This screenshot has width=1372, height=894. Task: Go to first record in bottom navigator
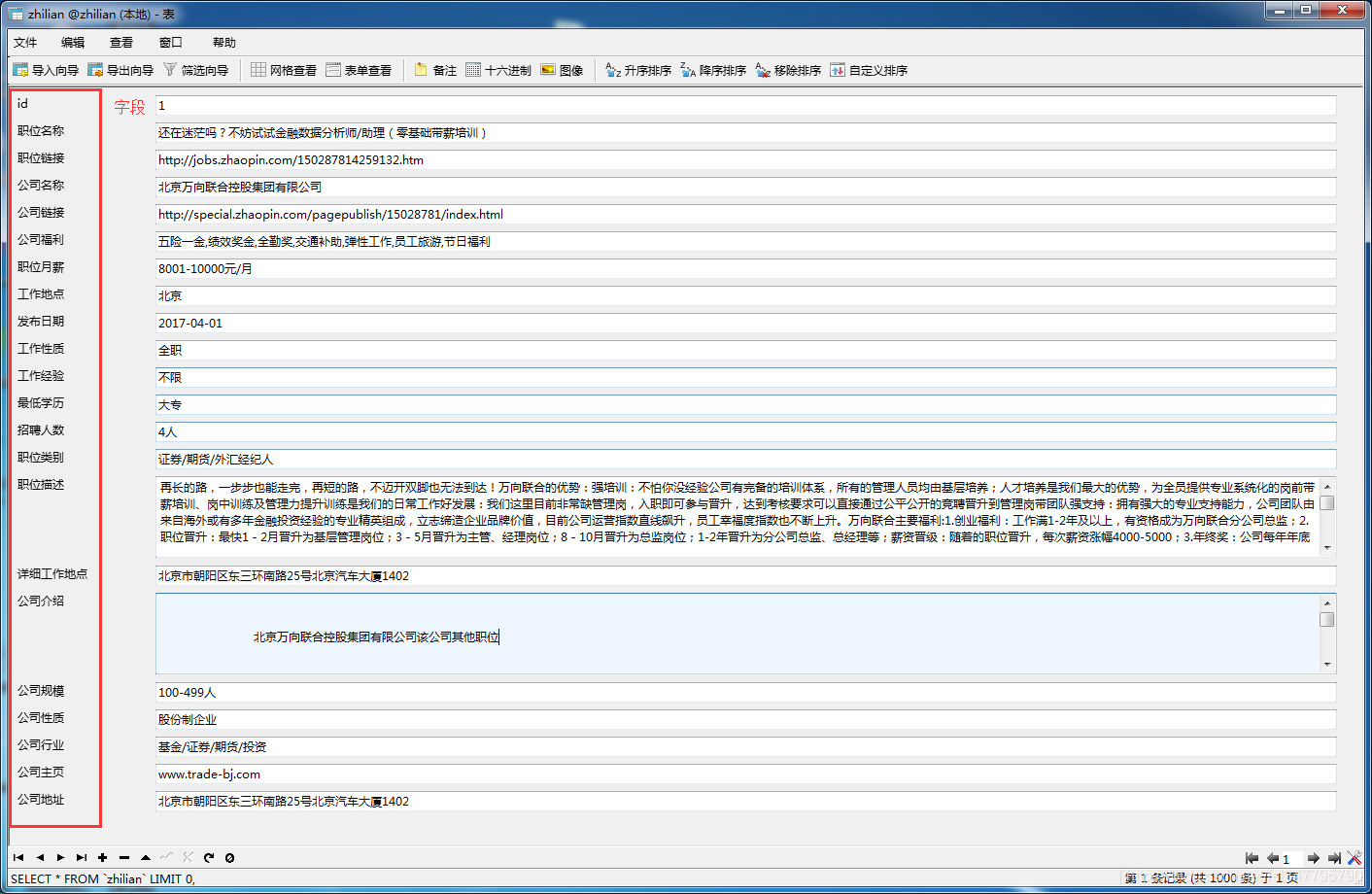pos(18,857)
